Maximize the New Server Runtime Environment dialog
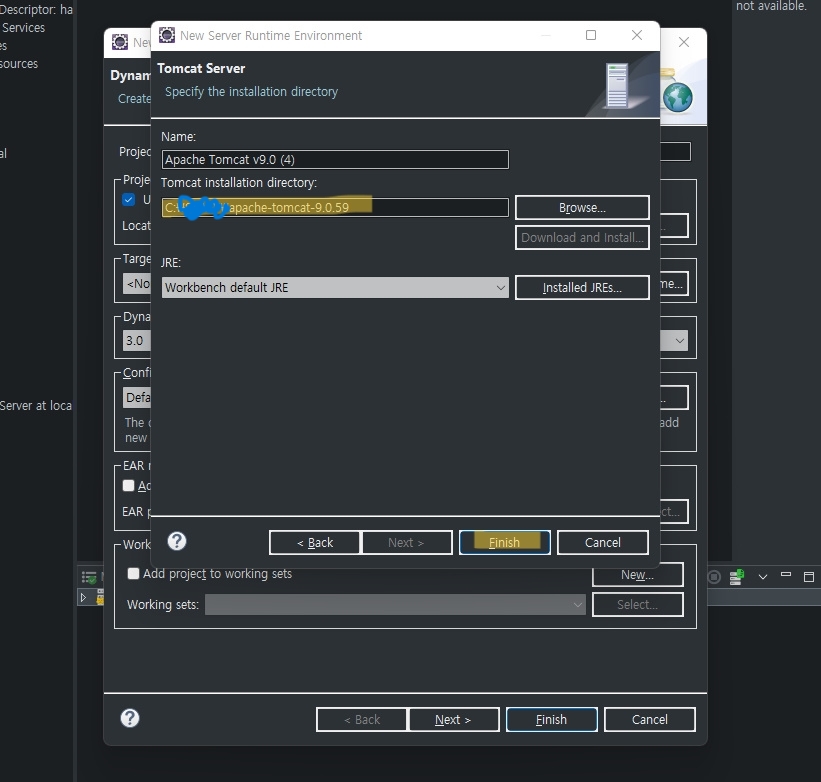The height and width of the screenshot is (782, 821). tap(591, 35)
